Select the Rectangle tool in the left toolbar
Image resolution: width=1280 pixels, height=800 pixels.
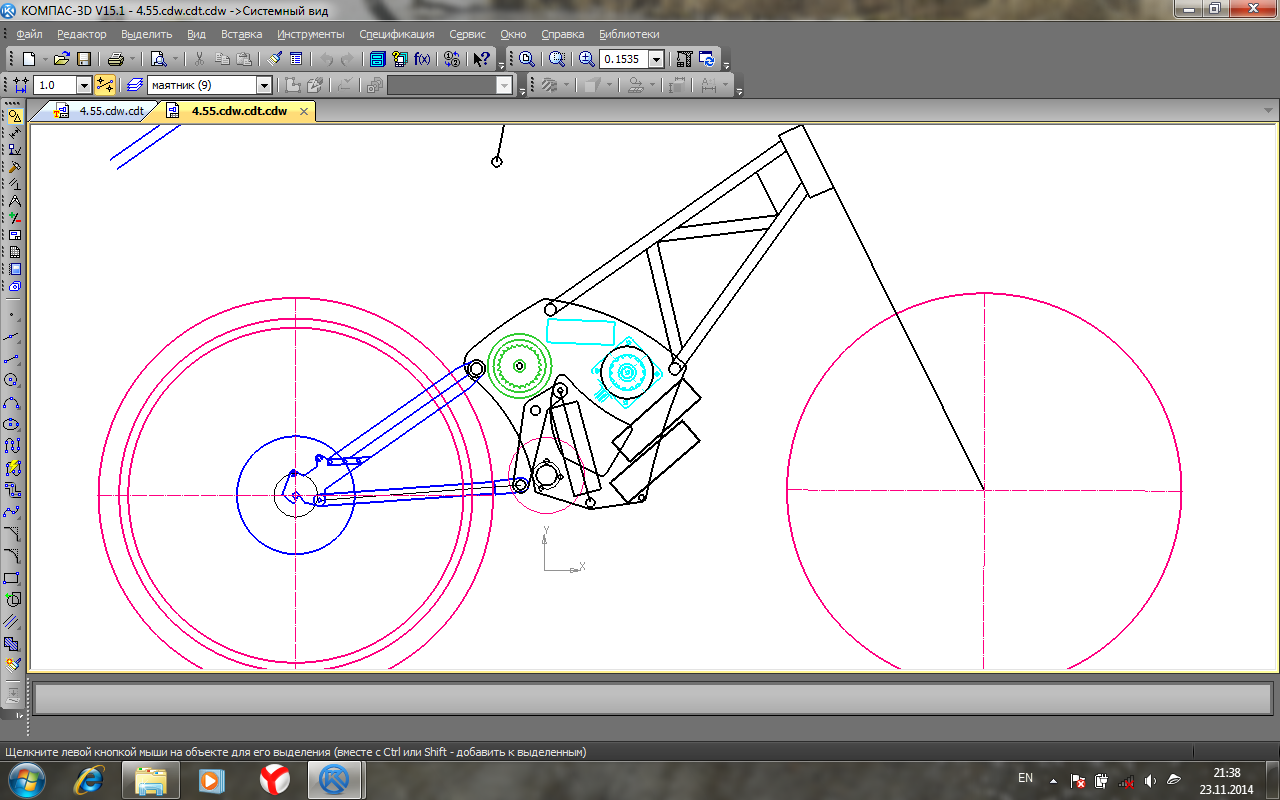[12, 578]
